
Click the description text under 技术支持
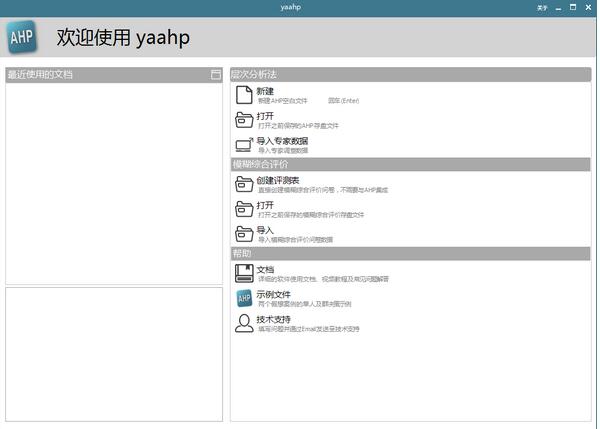pyautogui.click(x=308, y=329)
